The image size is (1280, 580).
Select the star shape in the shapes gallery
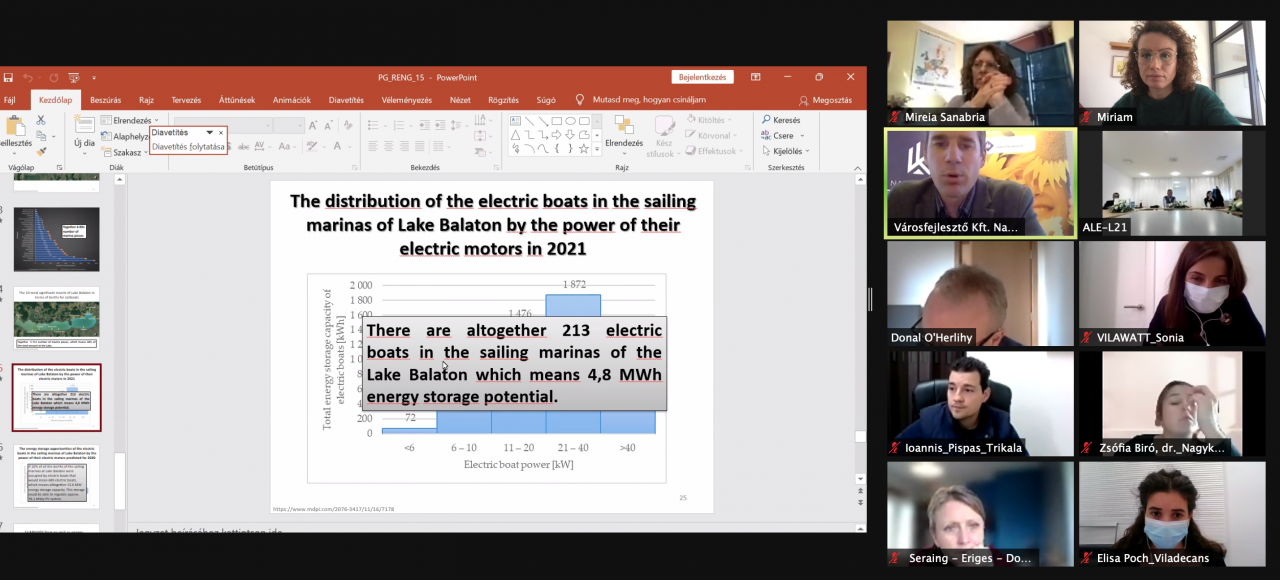click(x=584, y=149)
